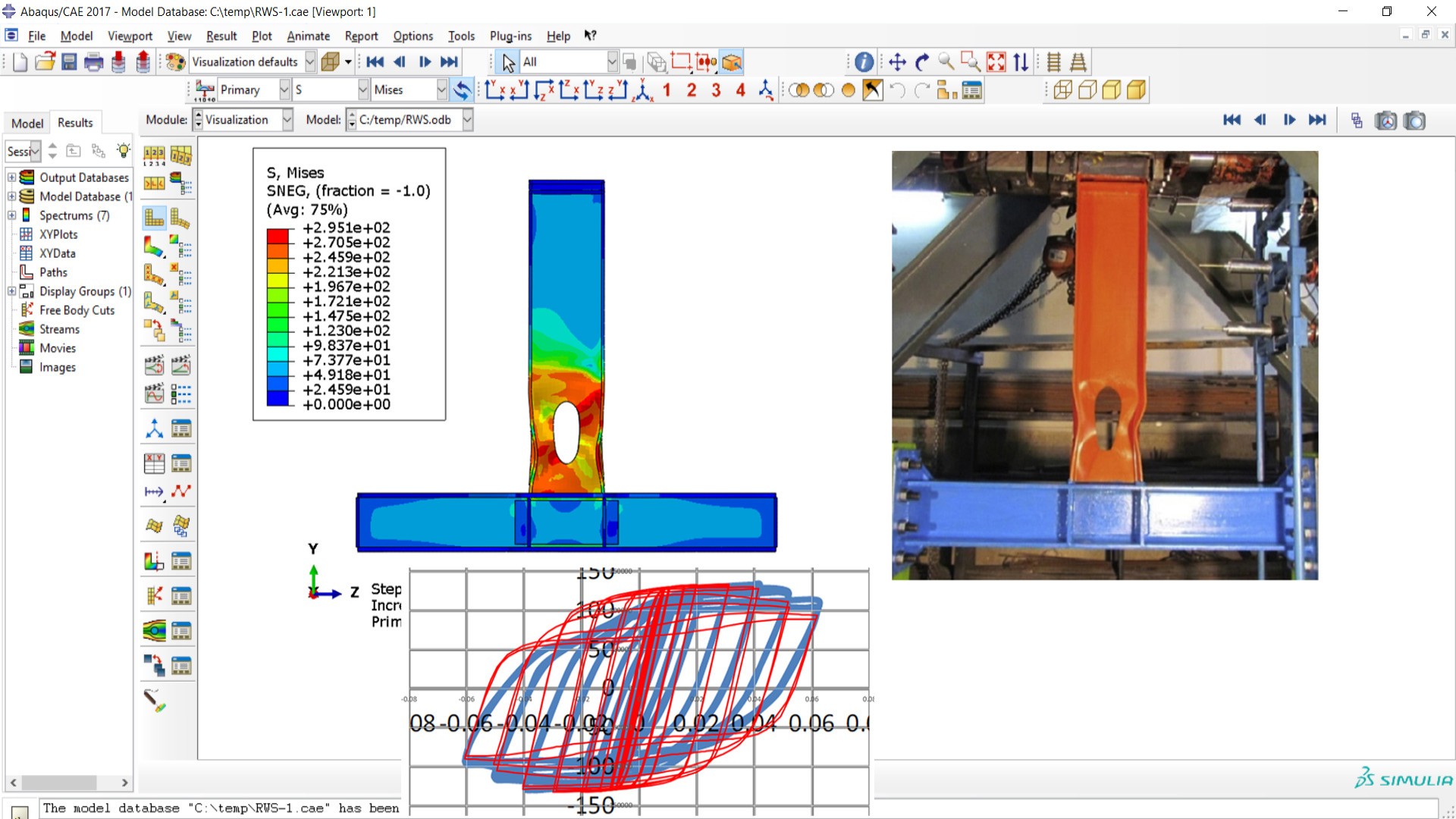Switch to the Model tab
Image resolution: width=1456 pixels, height=819 pixels.
click(x=27, y=123)
